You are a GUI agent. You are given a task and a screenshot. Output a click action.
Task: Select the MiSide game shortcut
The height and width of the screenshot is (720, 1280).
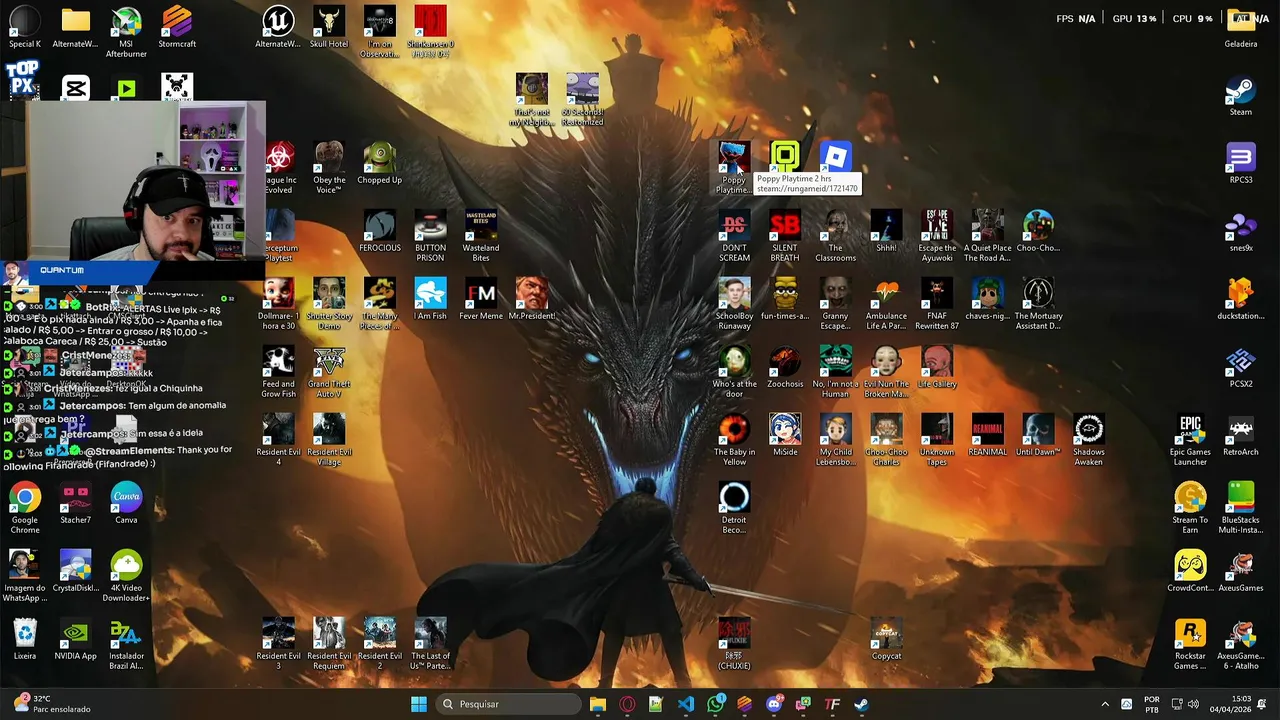point(785,436)
